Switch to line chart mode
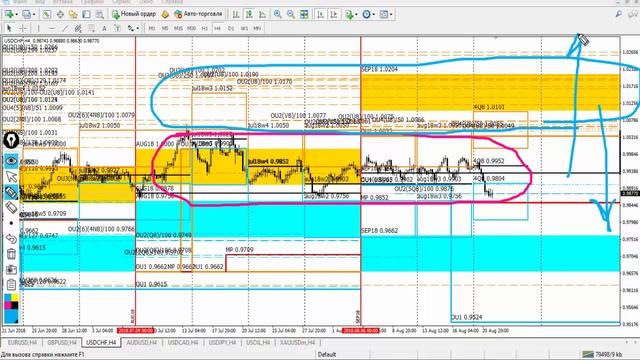Screen dimensions: 640x360 (262, 14)
